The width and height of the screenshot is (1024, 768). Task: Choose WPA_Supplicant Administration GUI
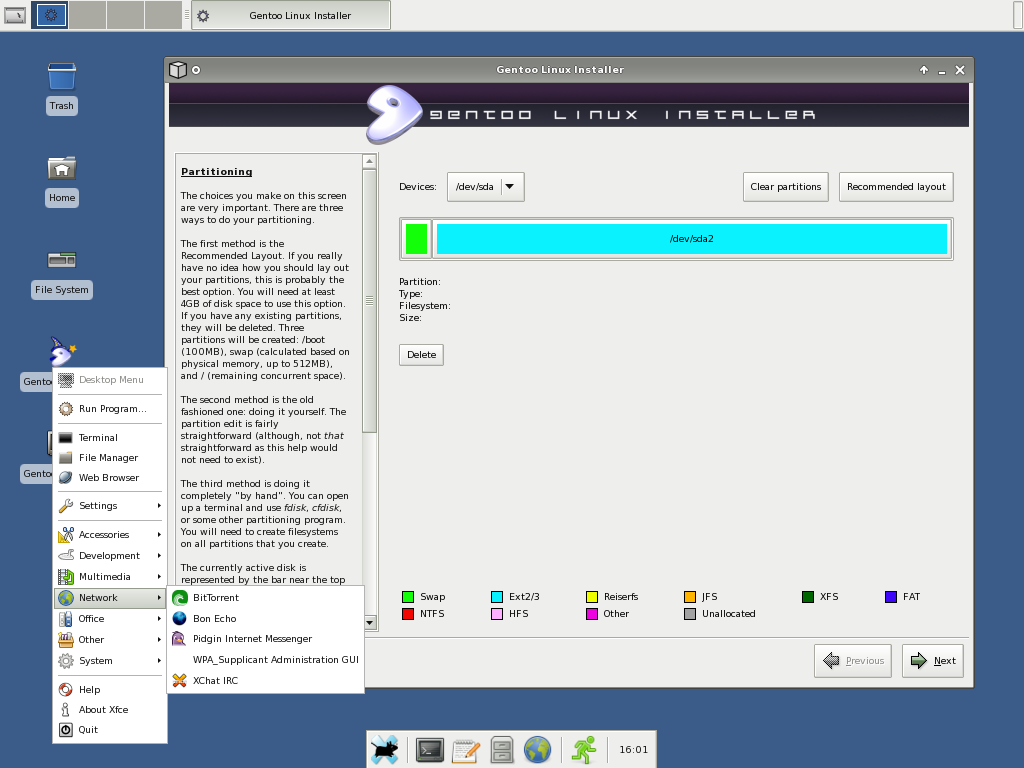point(265,660)
